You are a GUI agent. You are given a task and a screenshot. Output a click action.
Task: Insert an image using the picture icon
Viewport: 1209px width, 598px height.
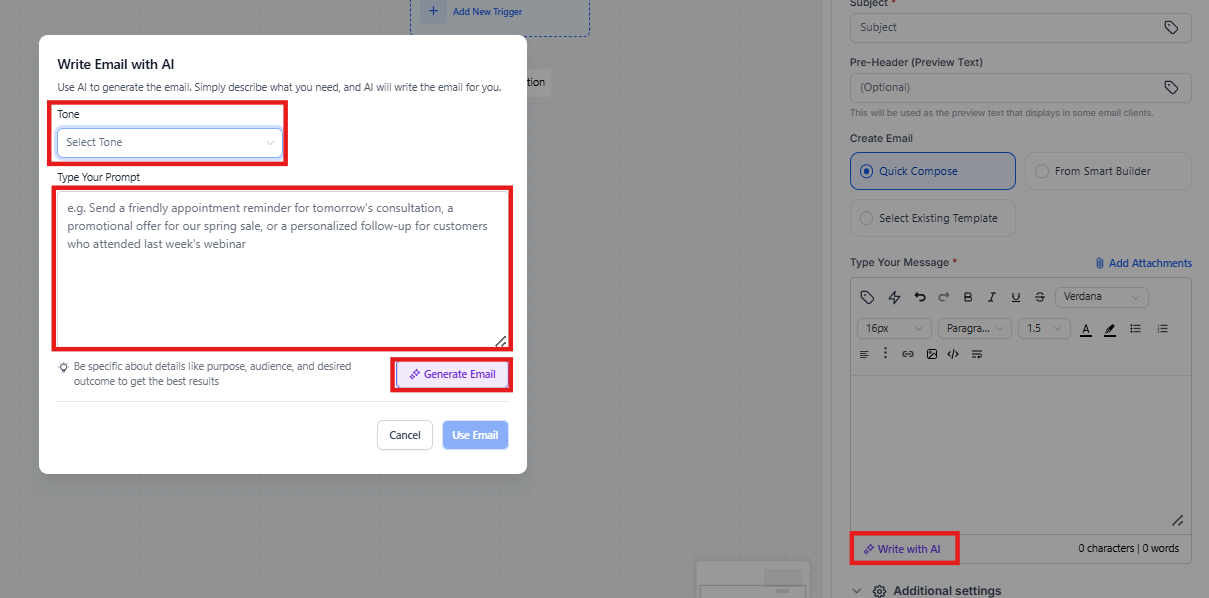(932, 354)
